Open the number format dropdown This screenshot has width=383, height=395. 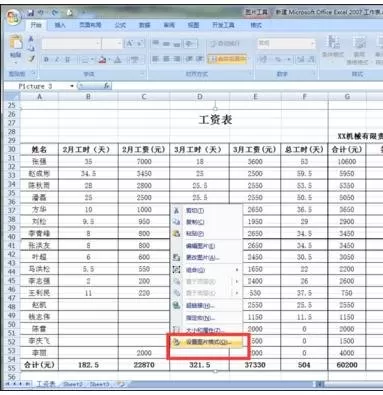tap(312, 43)
